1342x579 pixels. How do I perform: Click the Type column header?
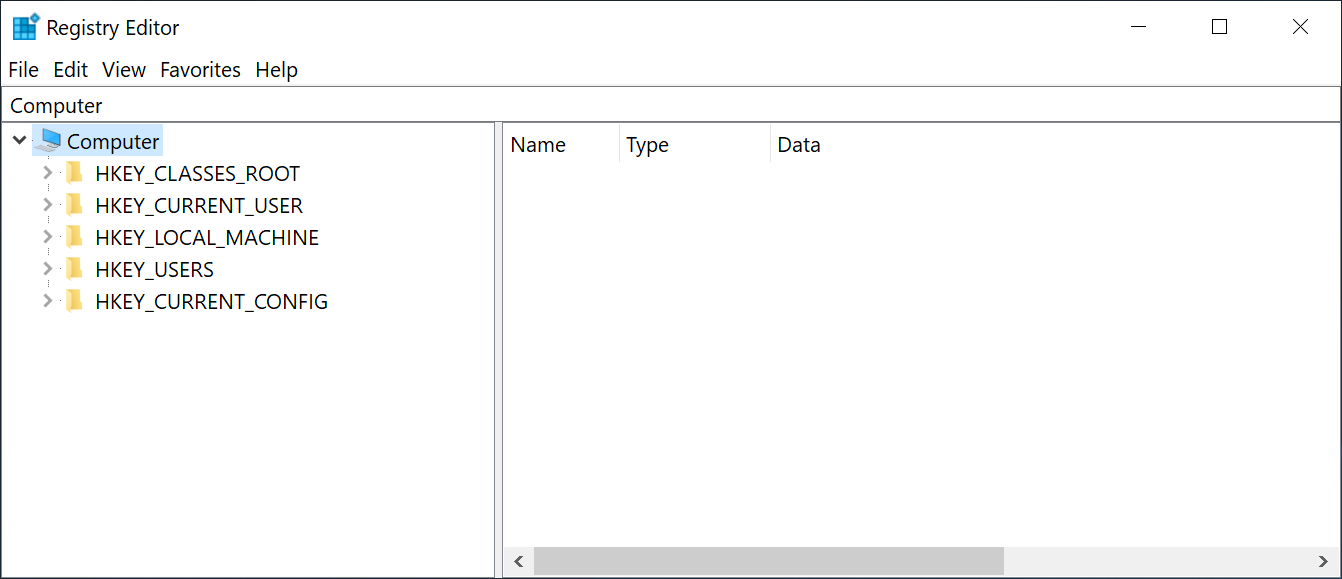pos(647,145)
